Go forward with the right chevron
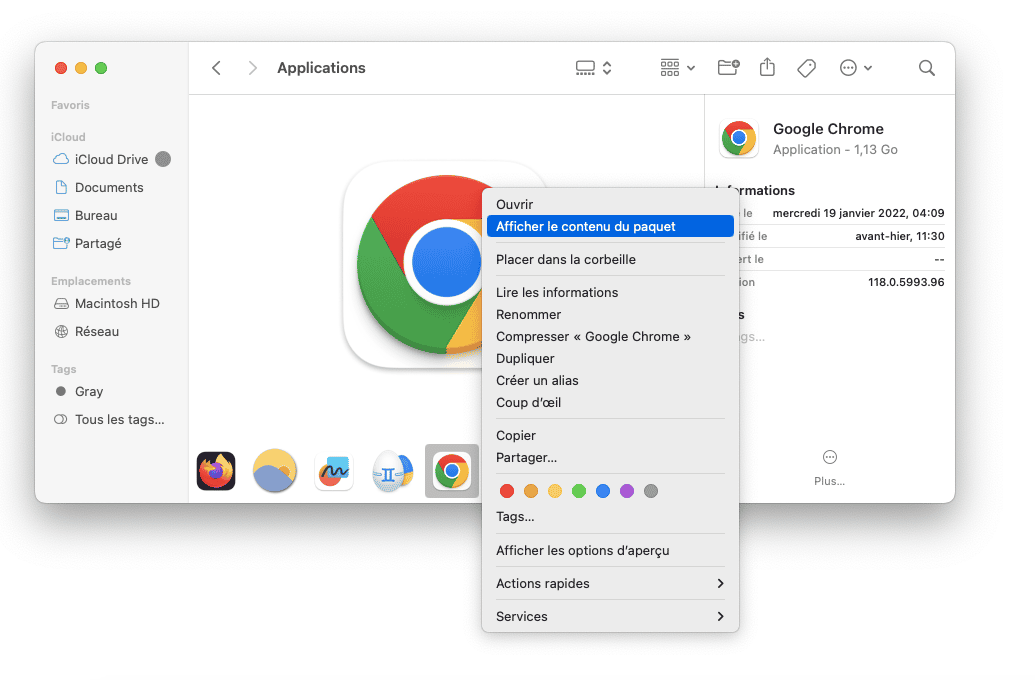Screen dimensions: 1035x680 (x=252, y=68)
